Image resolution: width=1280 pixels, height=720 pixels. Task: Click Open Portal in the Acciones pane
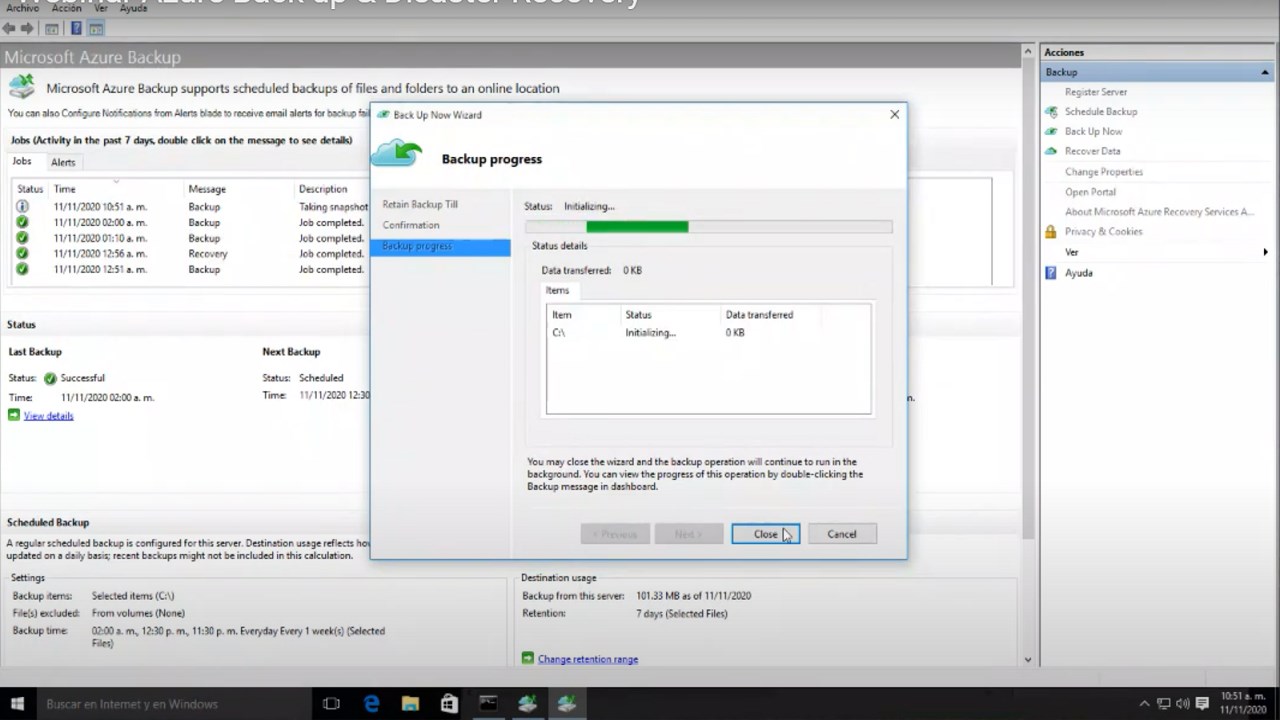[1090, 192]
